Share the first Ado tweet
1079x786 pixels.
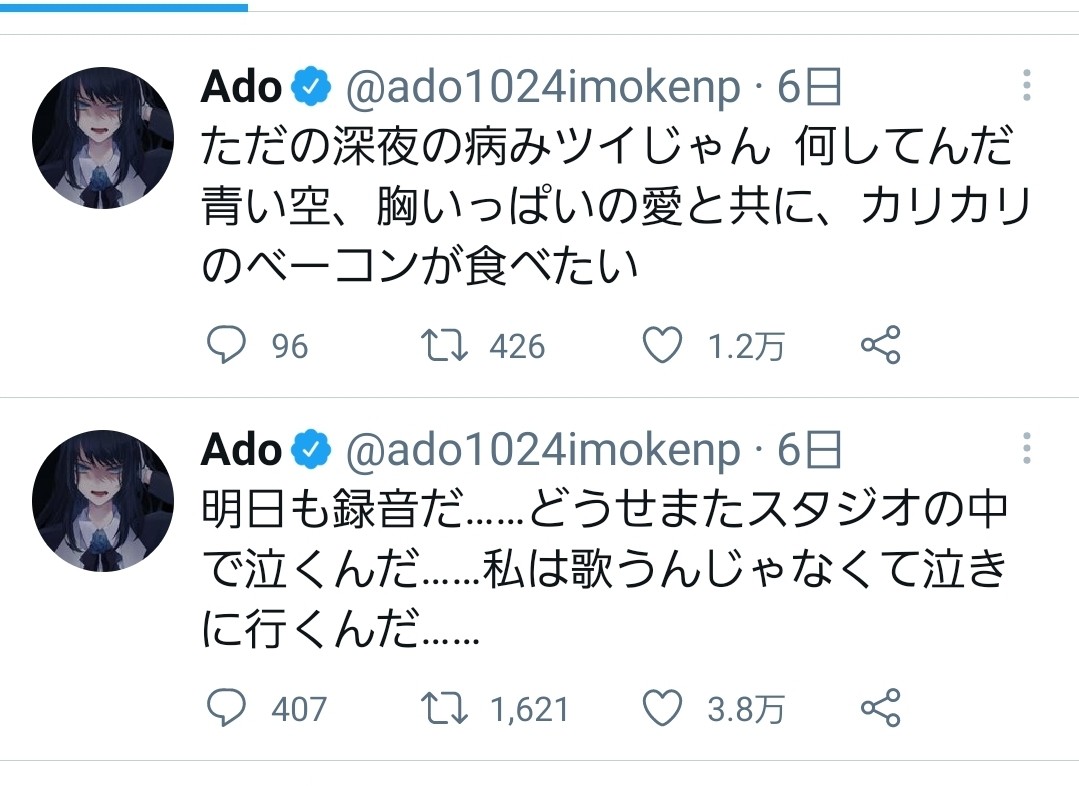coord(881,346)
